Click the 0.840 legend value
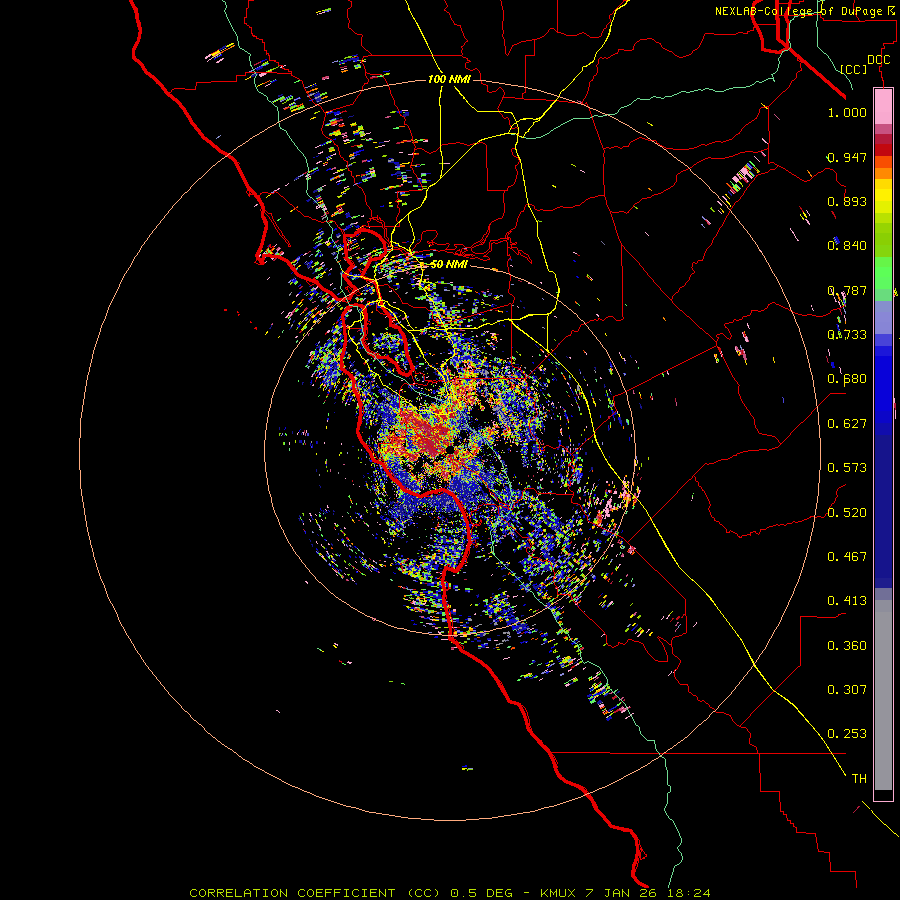Screen dimensions: 900x900 847,246
